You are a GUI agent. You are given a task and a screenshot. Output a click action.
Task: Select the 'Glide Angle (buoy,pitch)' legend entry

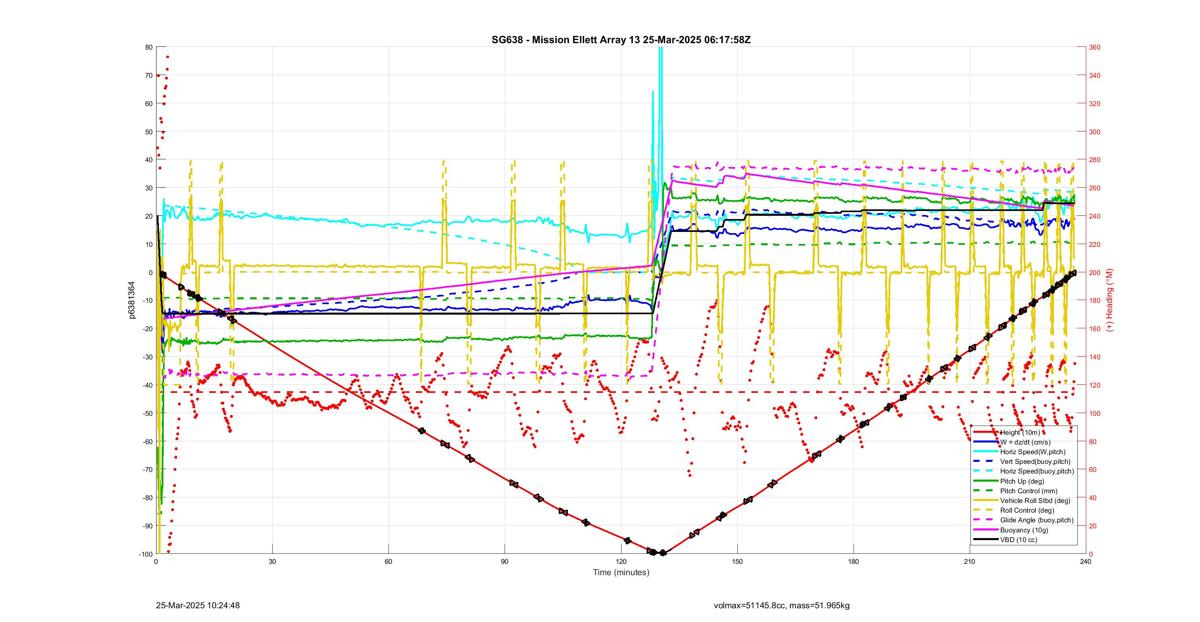[1023, 519]
